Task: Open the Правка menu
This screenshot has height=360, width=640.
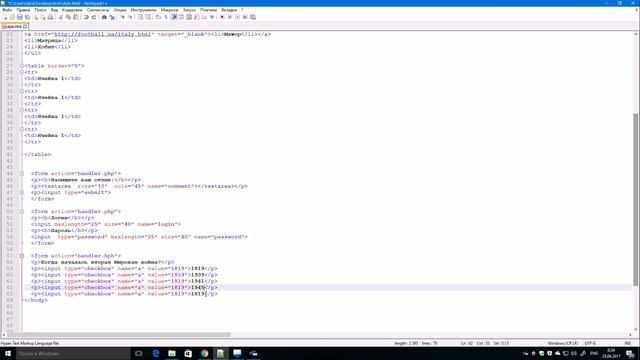Action: point(23,10)
